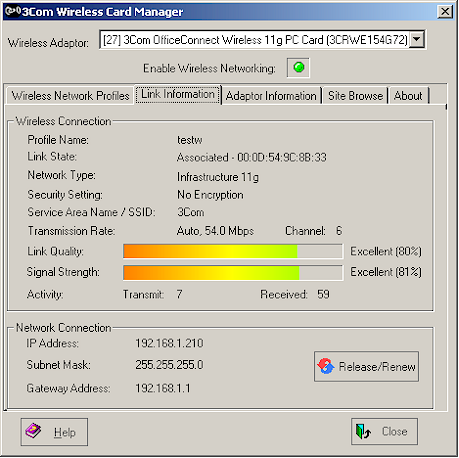The width and height of the screenshot is (459, 458).
Task: Click the Transmit count 7
Action: pos(179,294)
